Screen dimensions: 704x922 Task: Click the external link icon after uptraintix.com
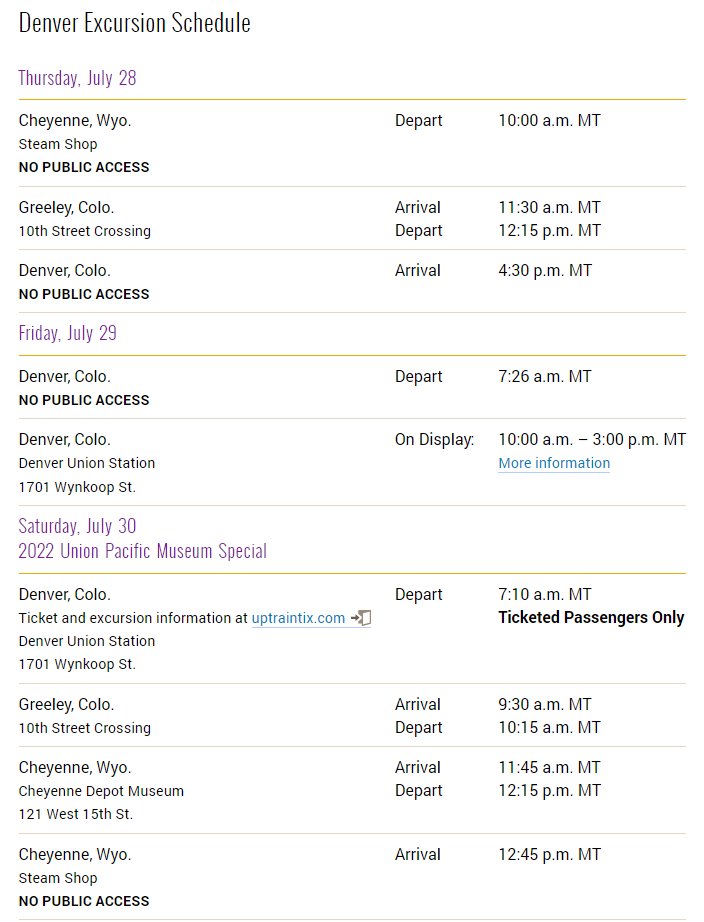[x=361, y=618]
